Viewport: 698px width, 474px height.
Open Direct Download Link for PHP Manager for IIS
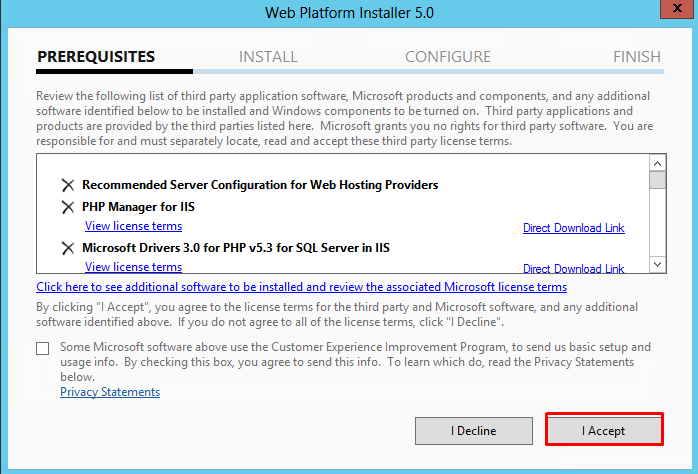click(x=573, y=228)
